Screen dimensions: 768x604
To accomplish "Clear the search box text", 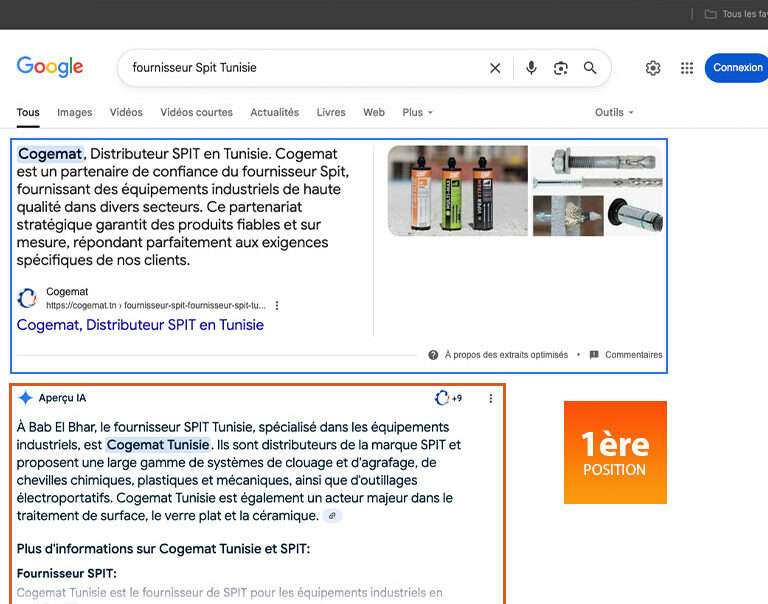I will (495, 68).
